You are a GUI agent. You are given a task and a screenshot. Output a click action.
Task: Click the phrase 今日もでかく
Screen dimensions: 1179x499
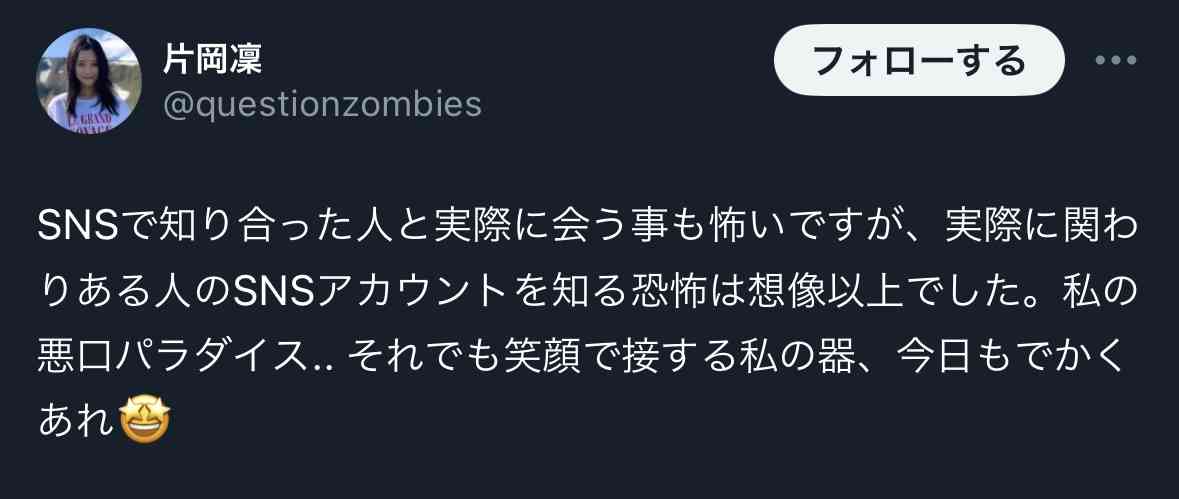(x=1010, y=358)
